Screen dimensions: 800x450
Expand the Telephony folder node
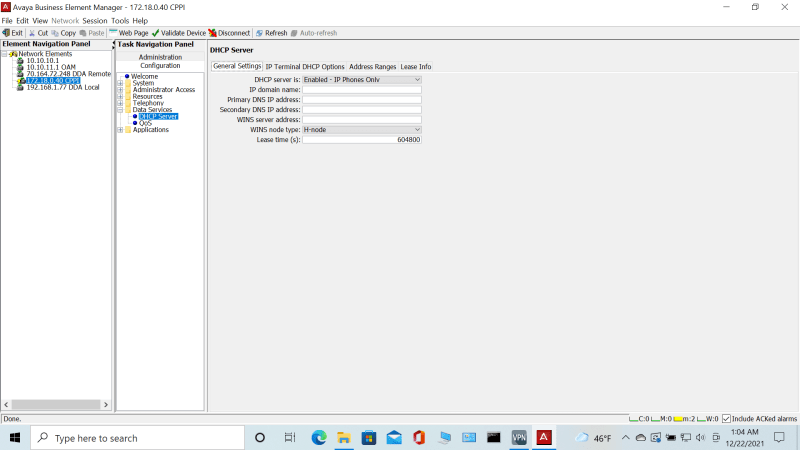click(x=121, y=103)
